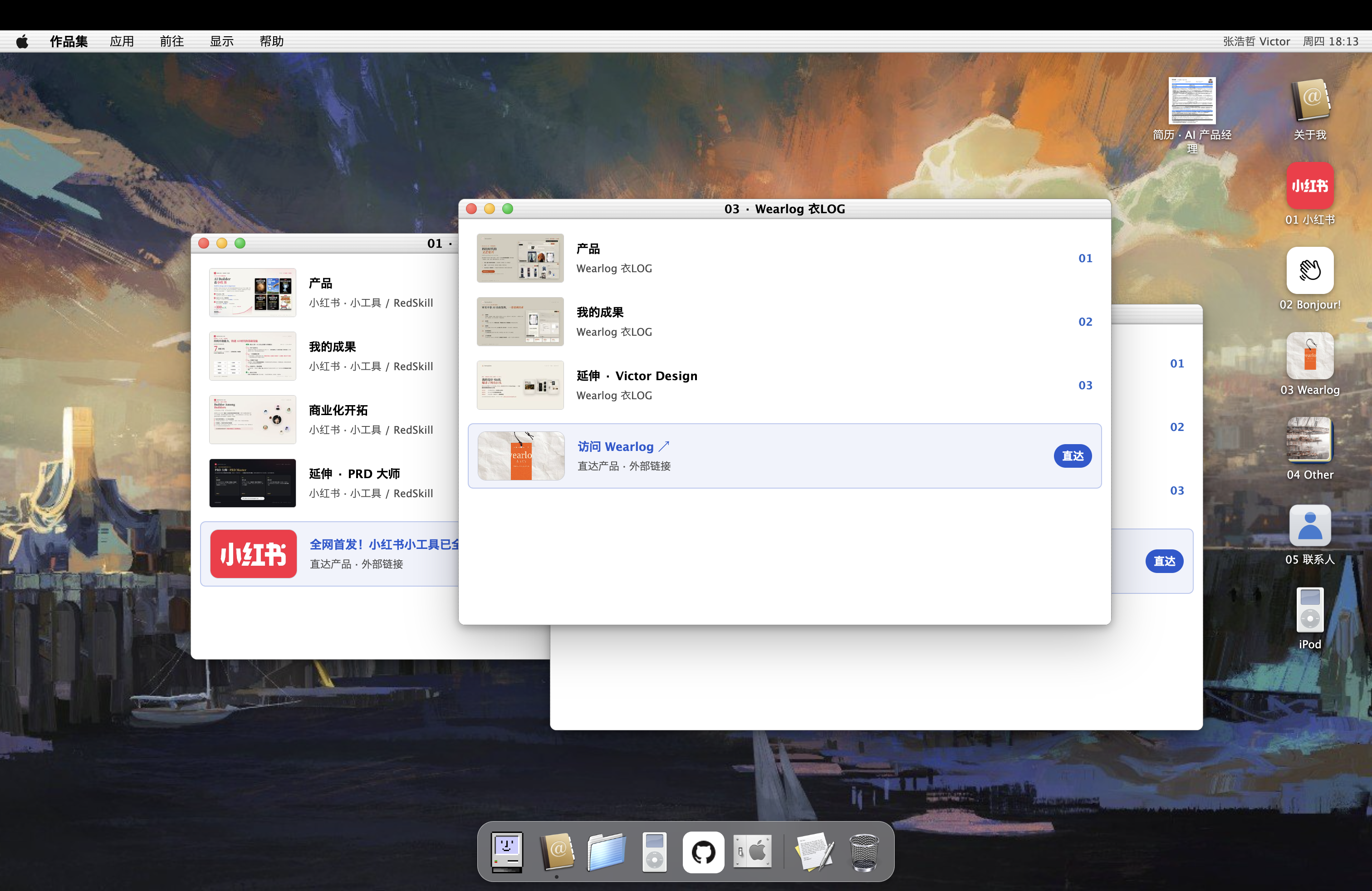Open 全网首发 小红书小工具 link in 01 window
1372x891 pixels.
pyautogui.click(x=384, y=545)
